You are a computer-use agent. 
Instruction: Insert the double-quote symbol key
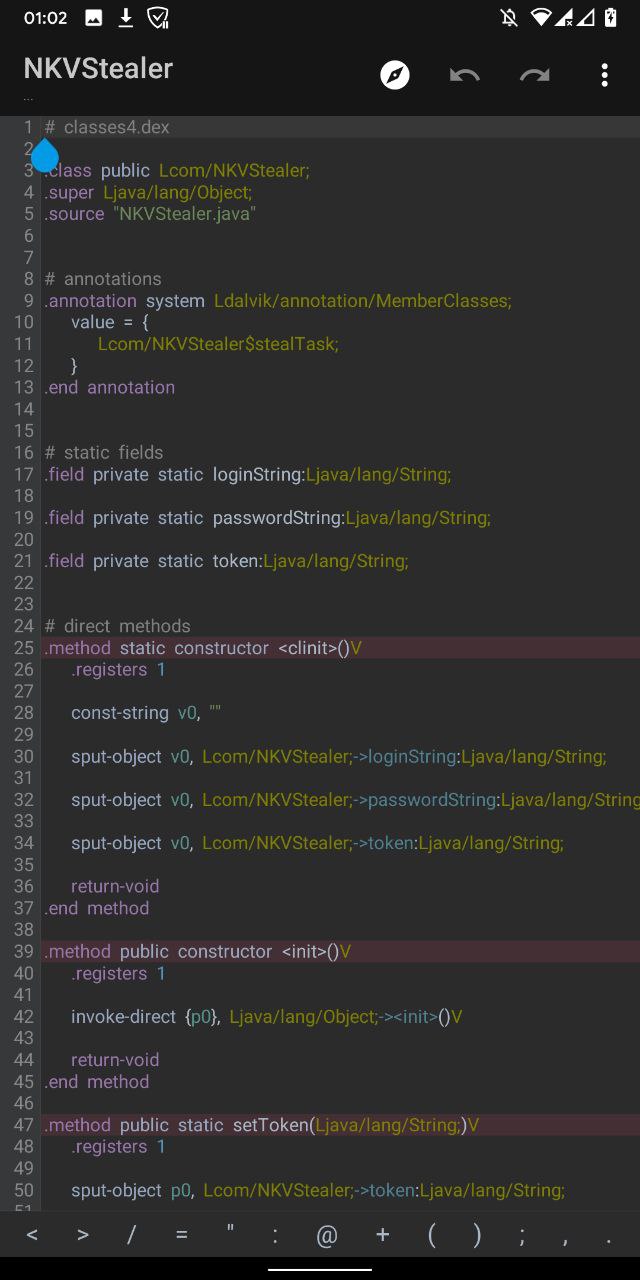pyautogui.click(x=230, y=1230)
